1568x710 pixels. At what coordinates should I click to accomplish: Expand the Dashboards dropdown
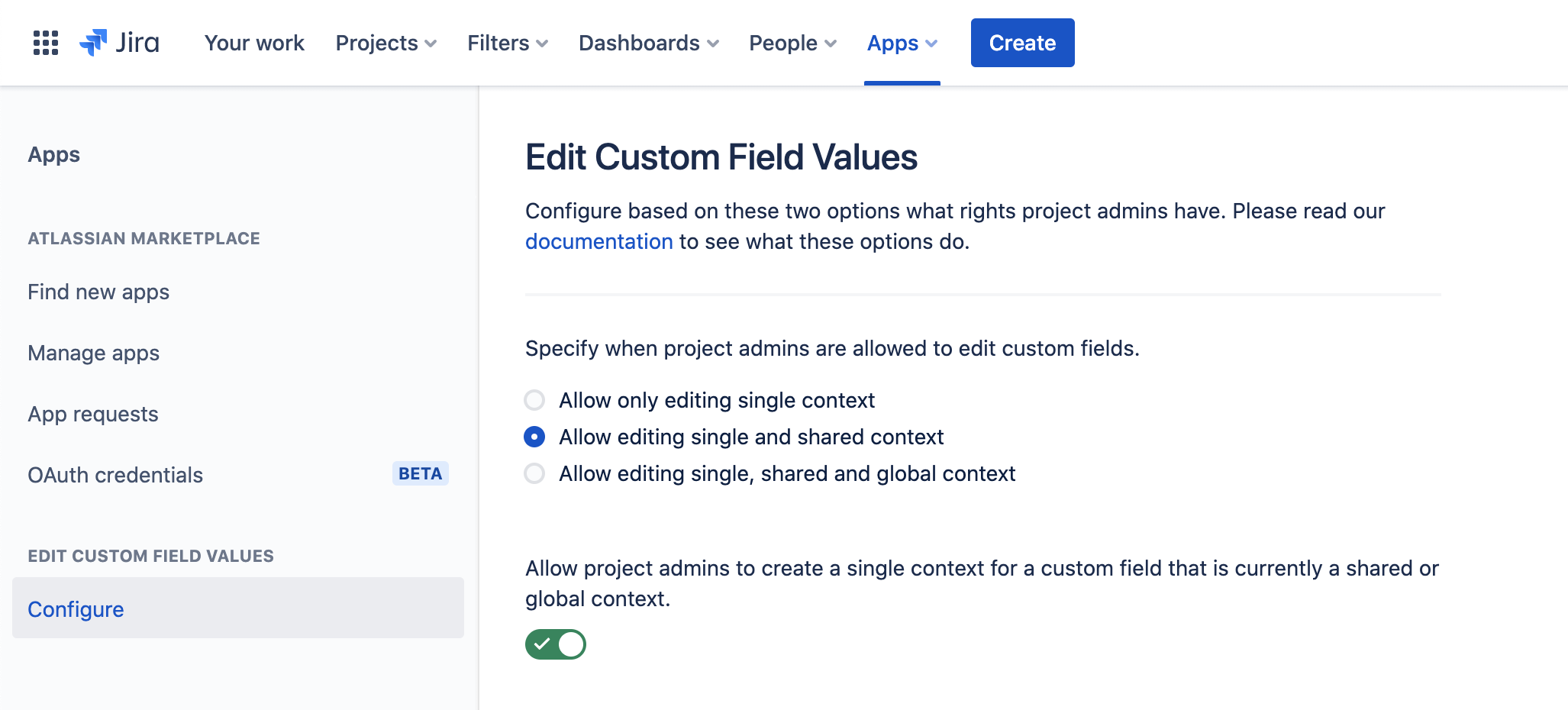[x=648, y=43]
